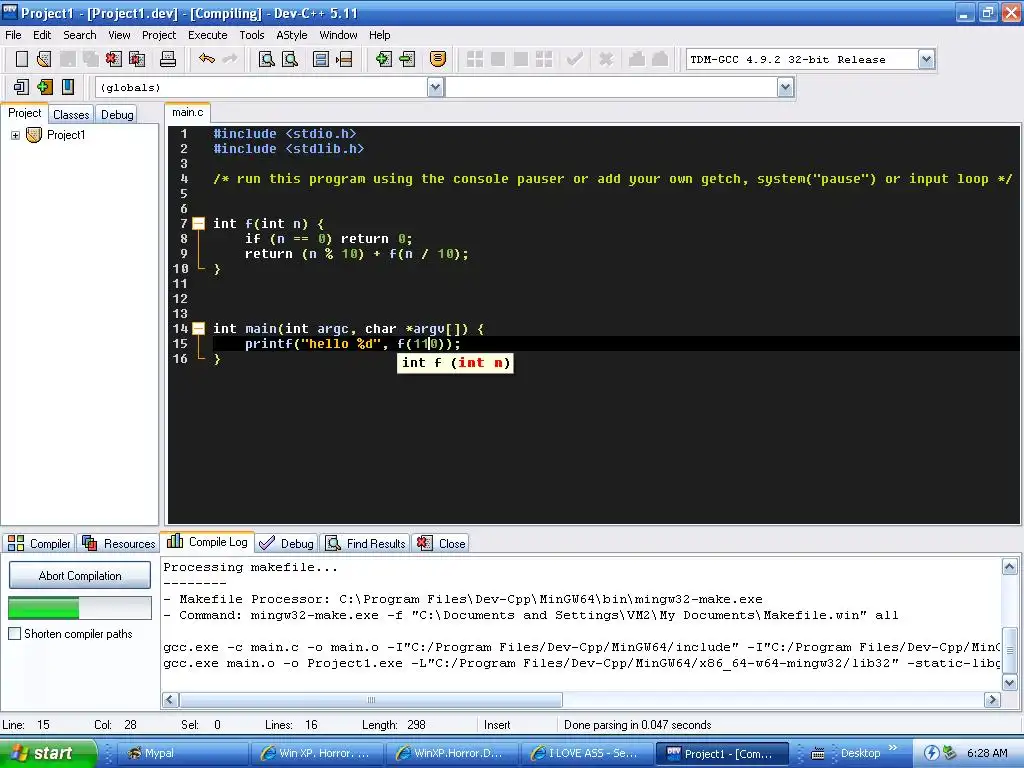
Task: Open the Help menu
Action: click(x=379, y=35)
